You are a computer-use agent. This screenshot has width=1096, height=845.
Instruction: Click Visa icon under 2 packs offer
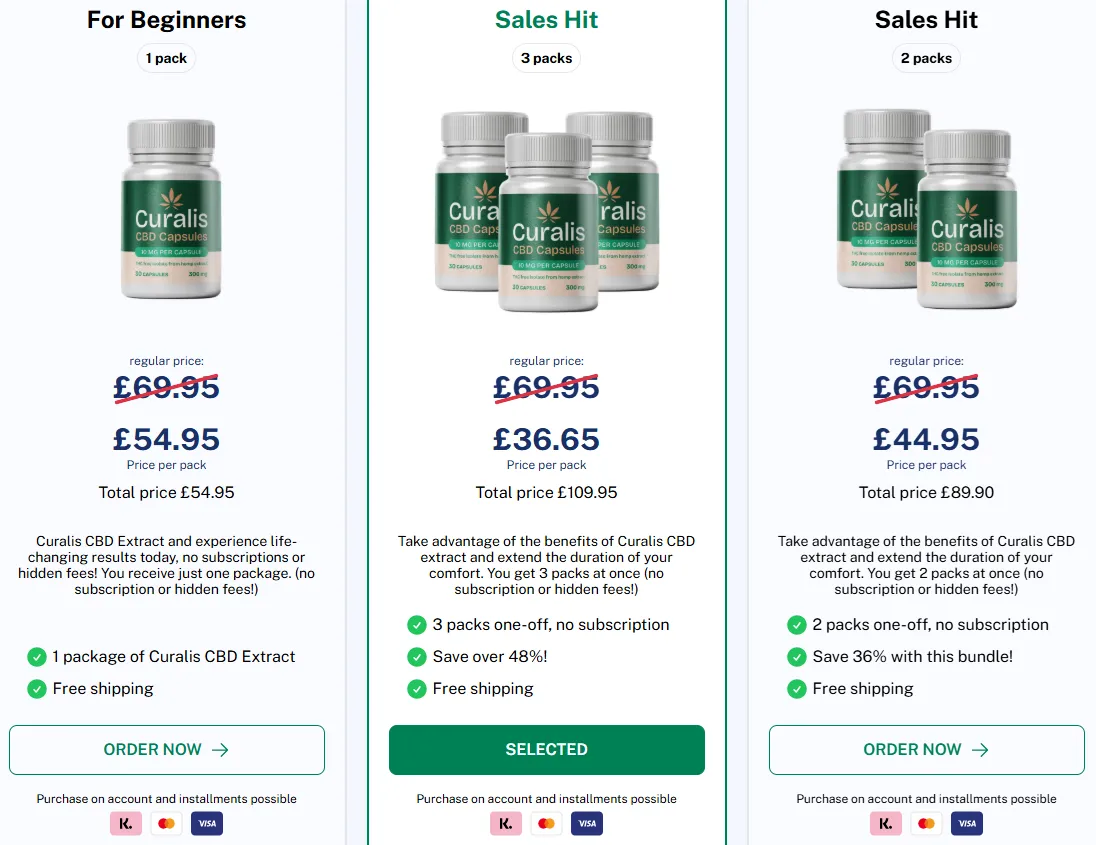(x=967, y=823)
